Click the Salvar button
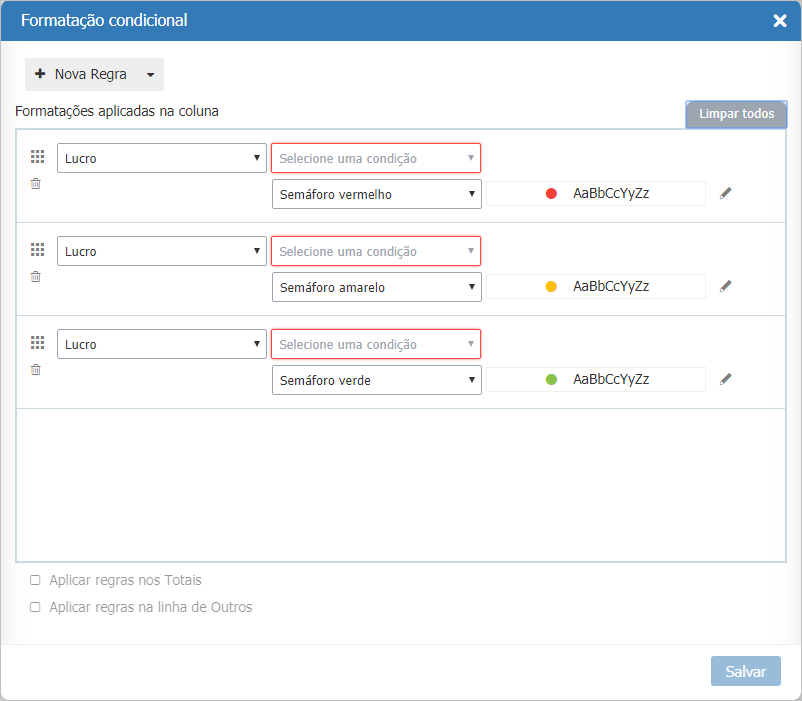Viewport: 802px width, 701px height. click(745, 670)
